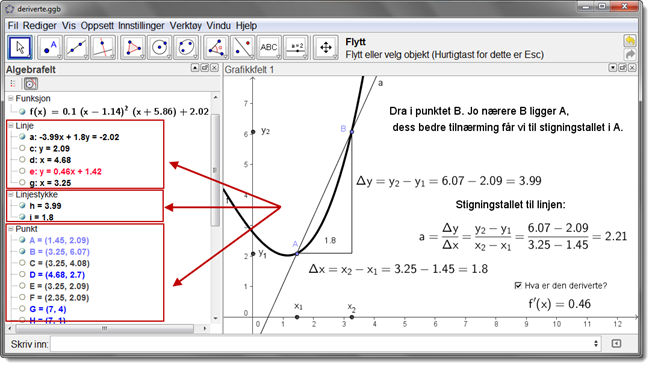Select the Slider a=2 tool
This screenshot has height=367, width=652.
[x=296, y=48]
